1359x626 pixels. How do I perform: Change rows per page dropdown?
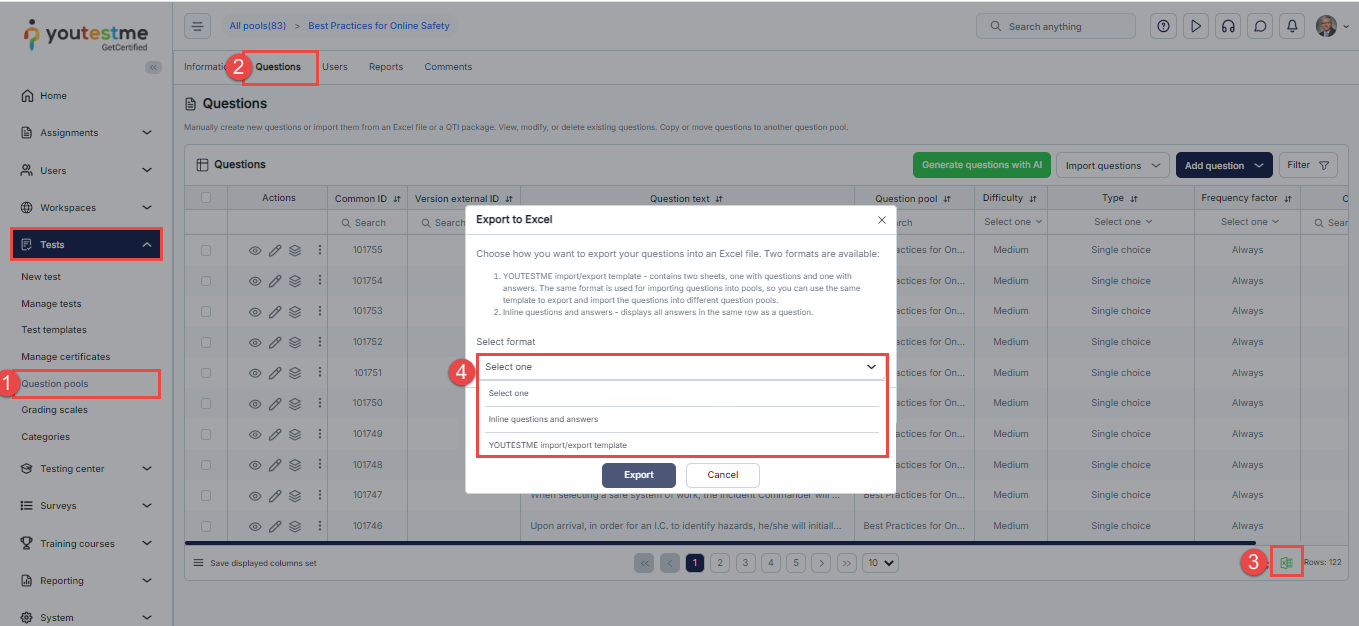tap(880, 563)
